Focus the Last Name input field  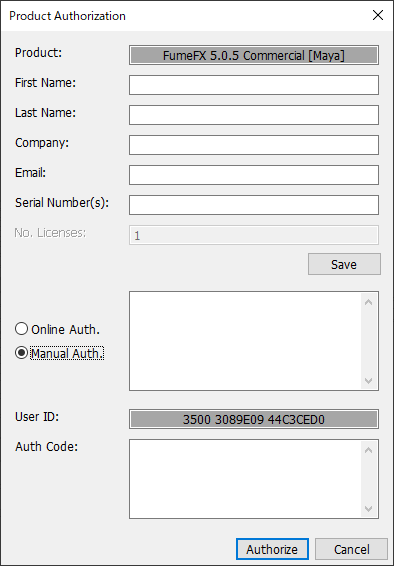tap(254, 115)
